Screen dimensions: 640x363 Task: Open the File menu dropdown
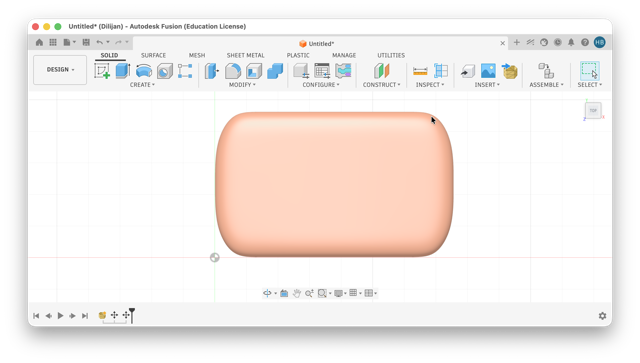coord(69,42)
